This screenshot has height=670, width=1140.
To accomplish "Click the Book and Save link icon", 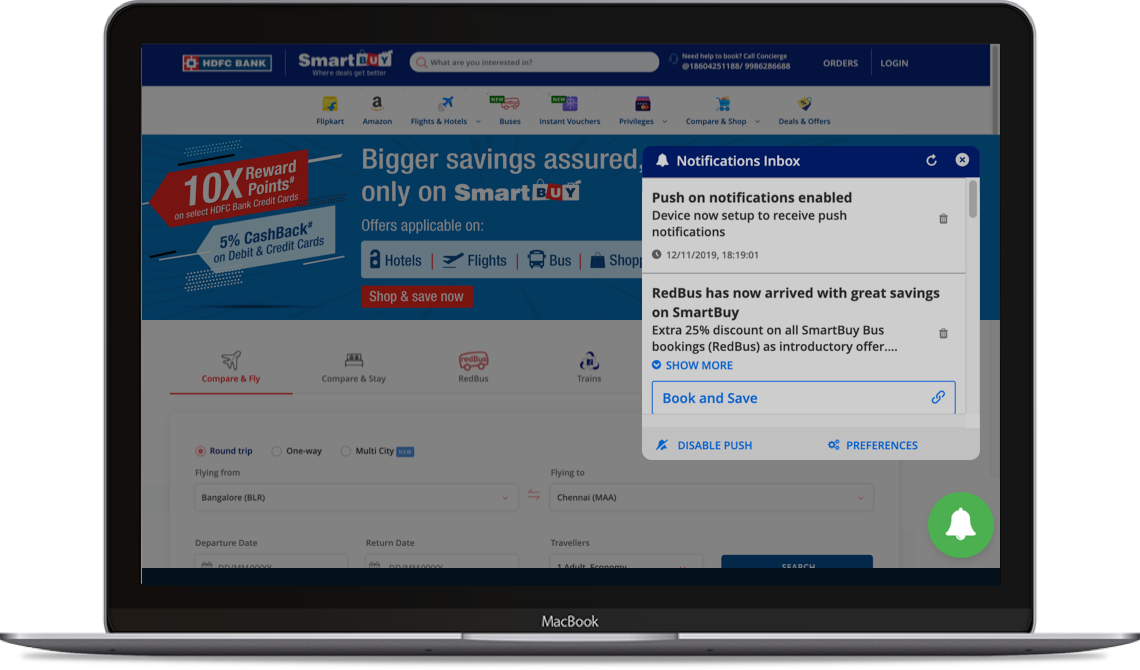I will pos(938,397).
